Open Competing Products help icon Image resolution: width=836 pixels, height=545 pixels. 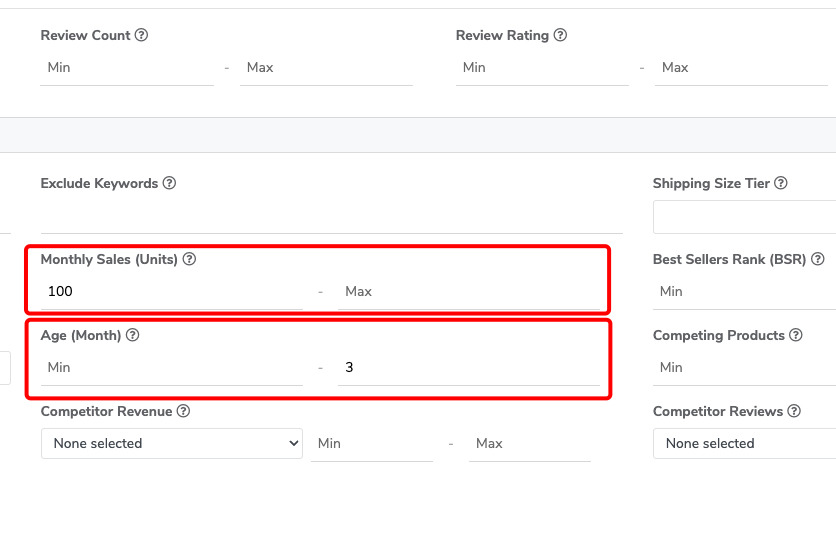795,335
